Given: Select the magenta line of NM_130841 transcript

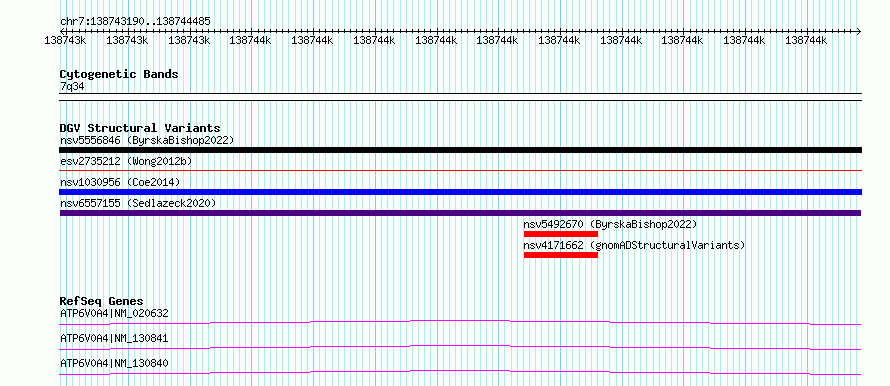Looking at the screenshot, I should pyautogui.click(x=460, y=347).
